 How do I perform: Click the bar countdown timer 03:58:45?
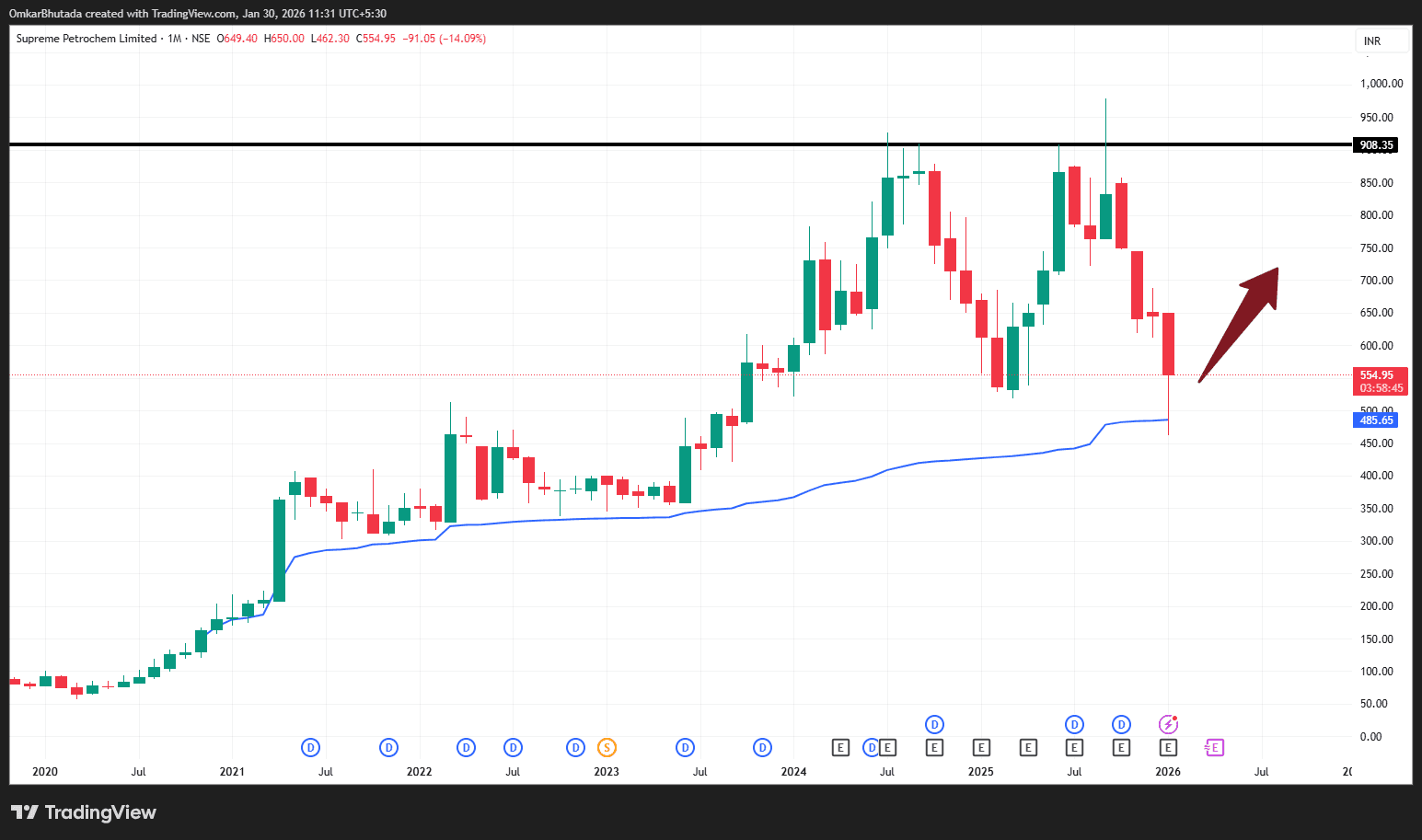click(1382, 388)
